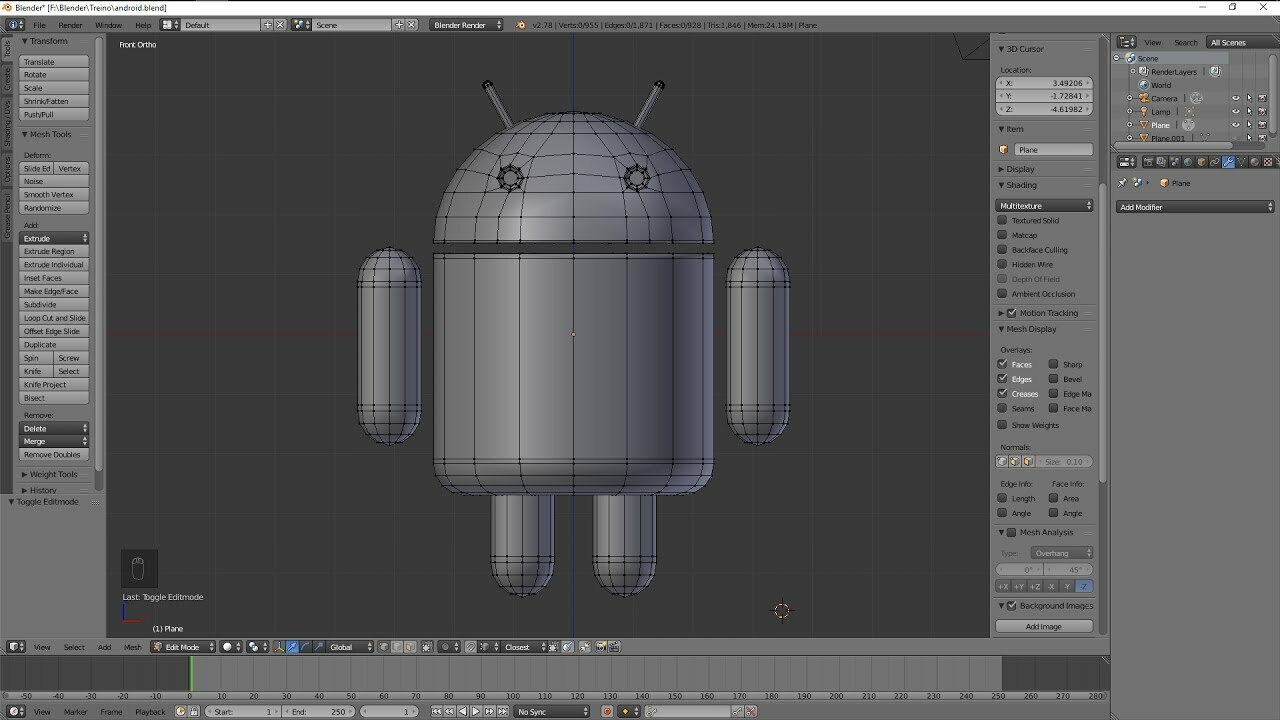This screenshot has width=1280, height=720.
Task: Click the snap magnet icon
Action: 471,647
